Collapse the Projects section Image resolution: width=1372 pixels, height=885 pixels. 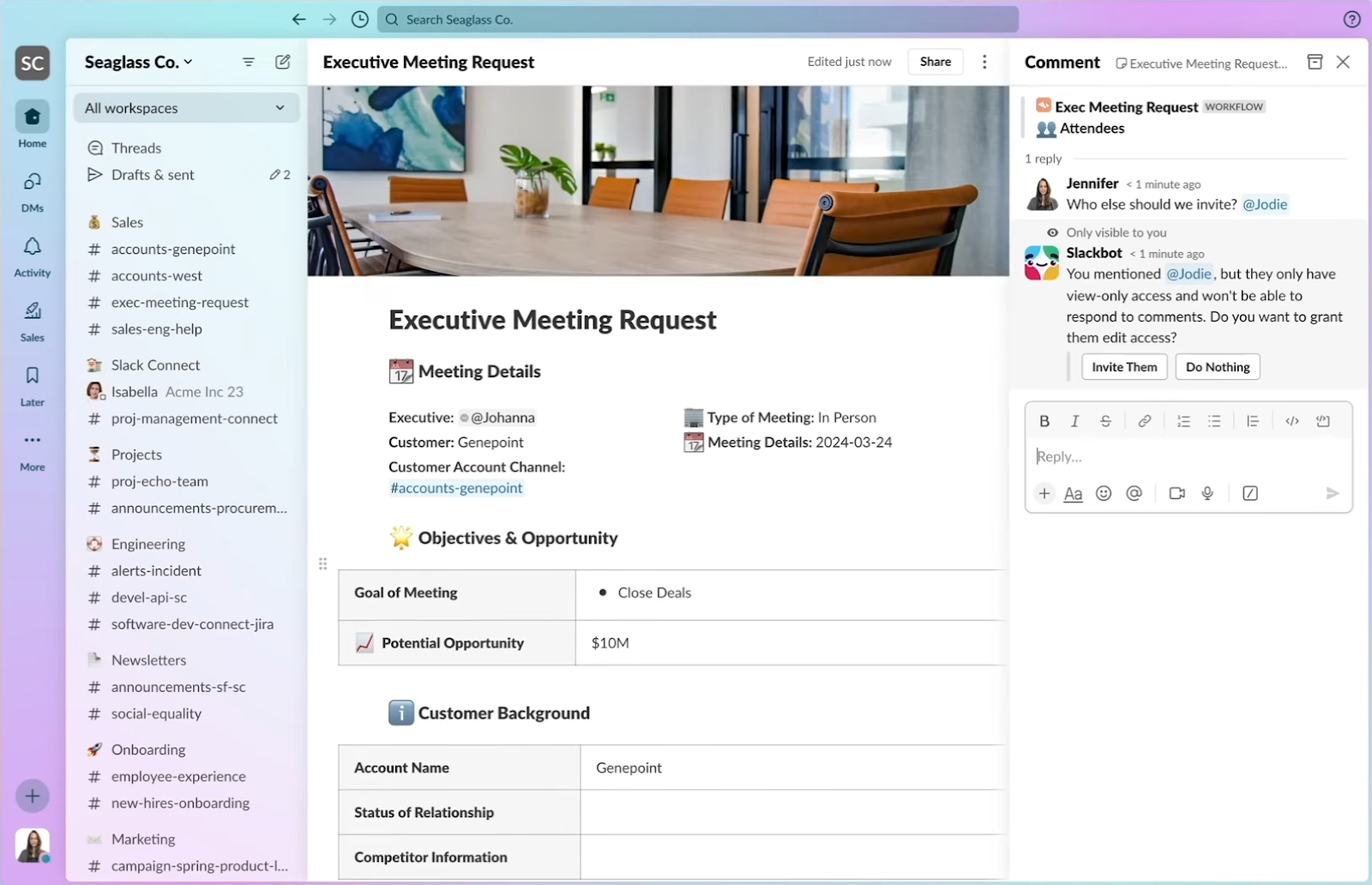[x=136, y=455]
